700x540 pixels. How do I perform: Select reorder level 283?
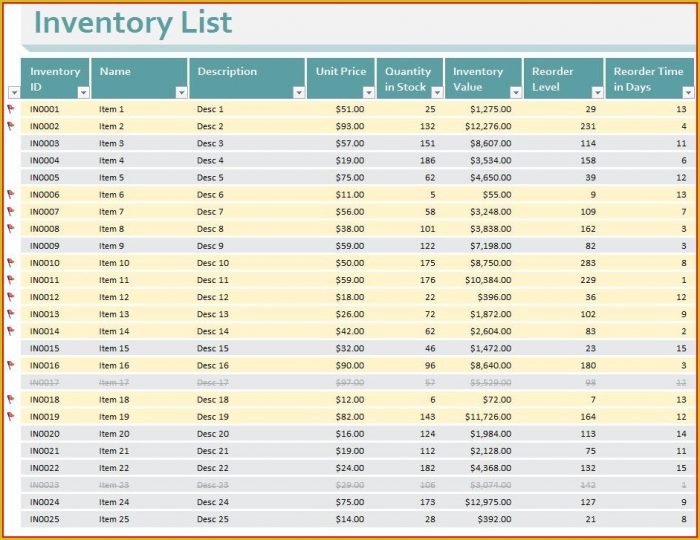click(588, 263)
